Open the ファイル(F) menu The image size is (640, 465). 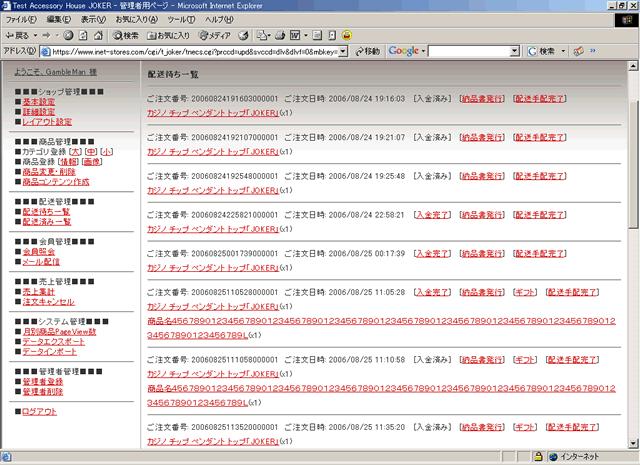tap(22, 19)
